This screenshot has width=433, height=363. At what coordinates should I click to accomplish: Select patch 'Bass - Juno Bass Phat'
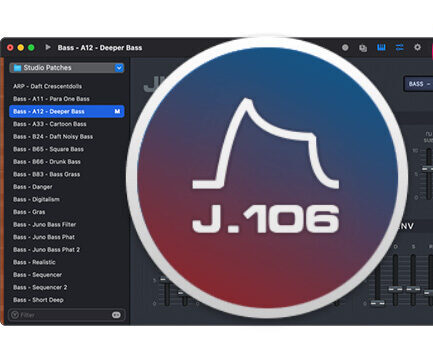click(x=44, y=237)
